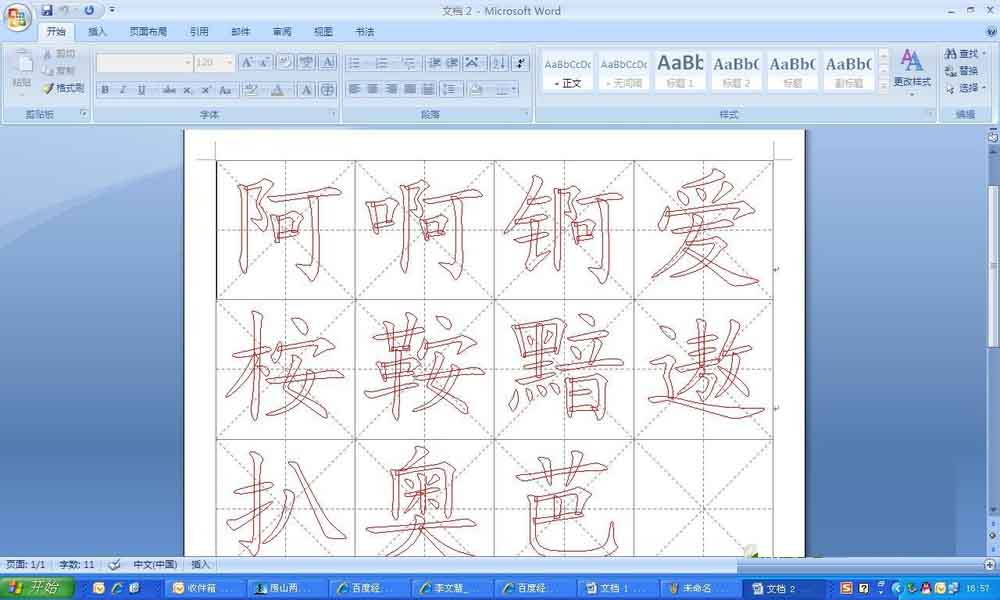Click the decrease indent icon
The height and width of the screenshot is (600, 1000).
(x=434, y=62)
